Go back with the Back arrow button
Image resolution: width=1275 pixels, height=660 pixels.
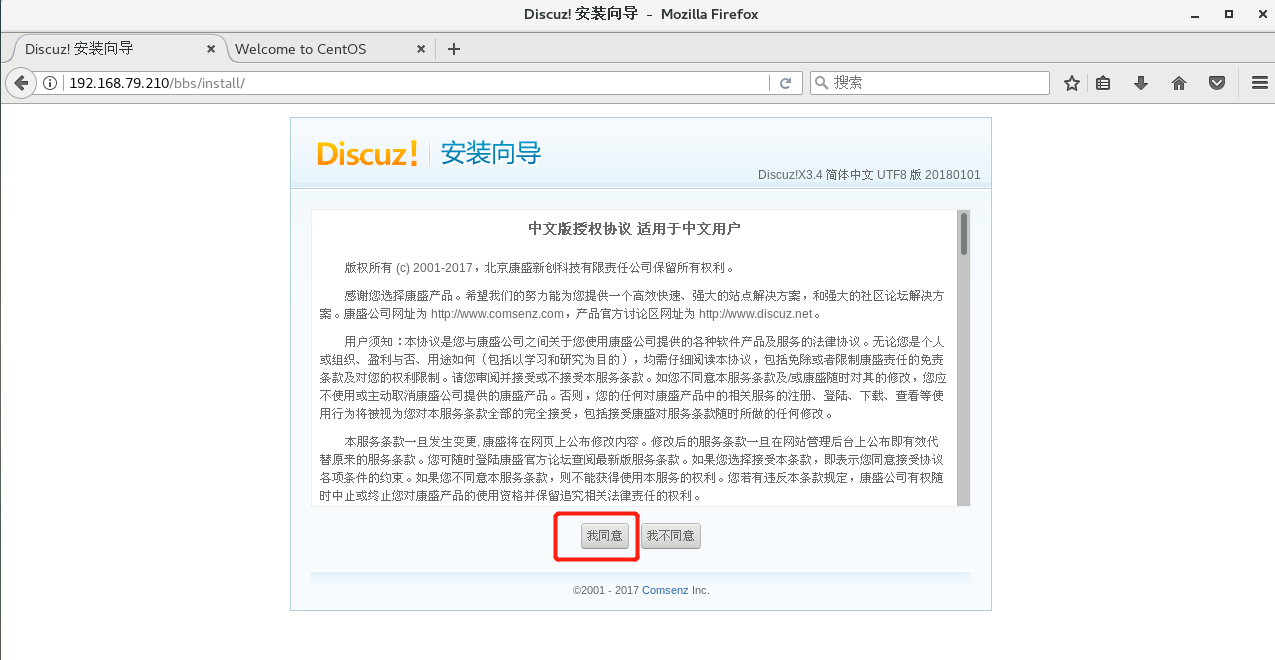(x=22, y=83)
